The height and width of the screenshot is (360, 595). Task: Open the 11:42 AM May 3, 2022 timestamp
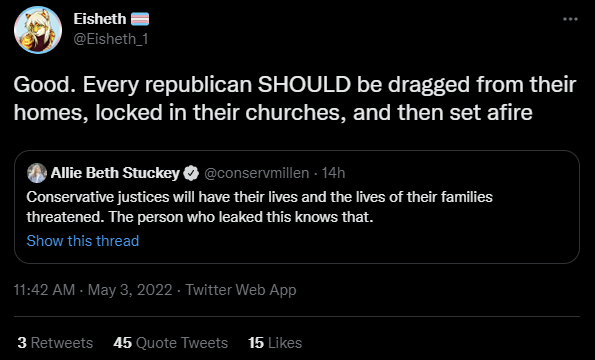coord(93,290)
